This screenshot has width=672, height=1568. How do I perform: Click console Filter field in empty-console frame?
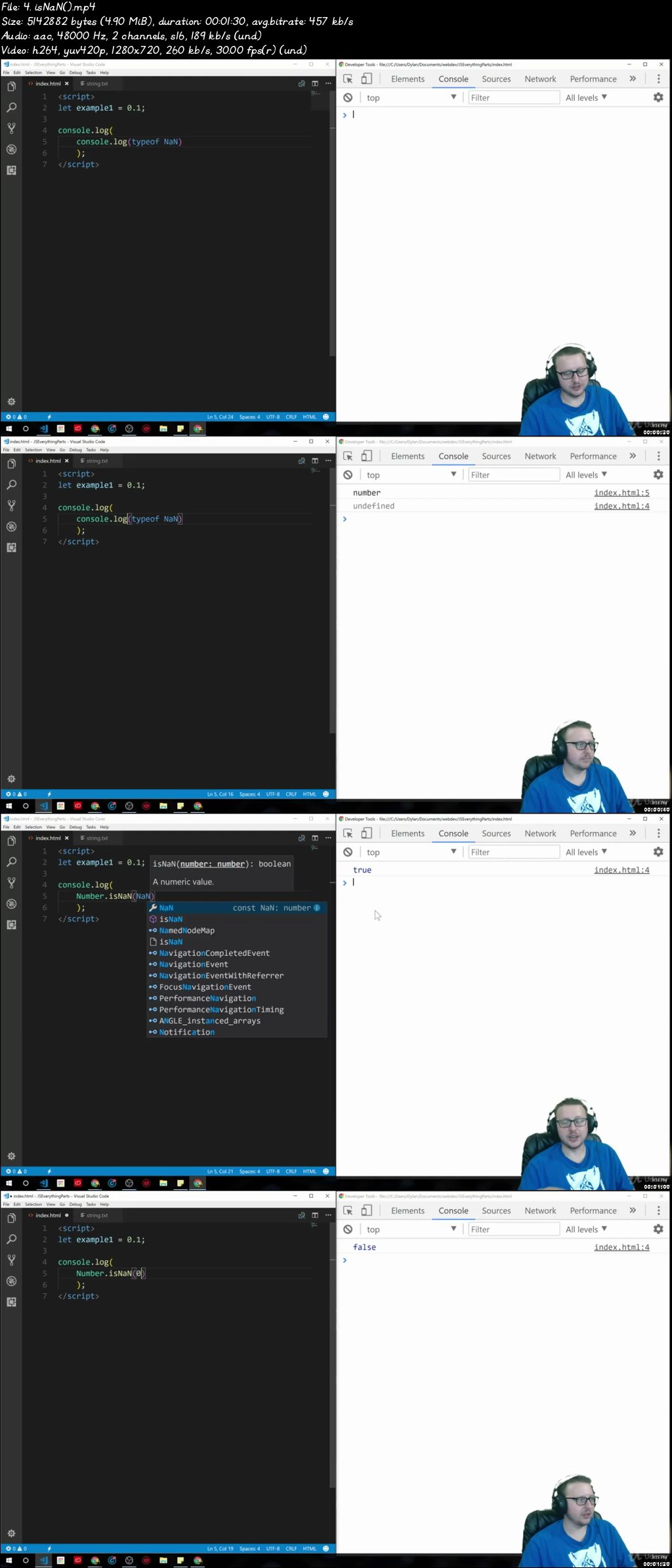coord(513,98)
